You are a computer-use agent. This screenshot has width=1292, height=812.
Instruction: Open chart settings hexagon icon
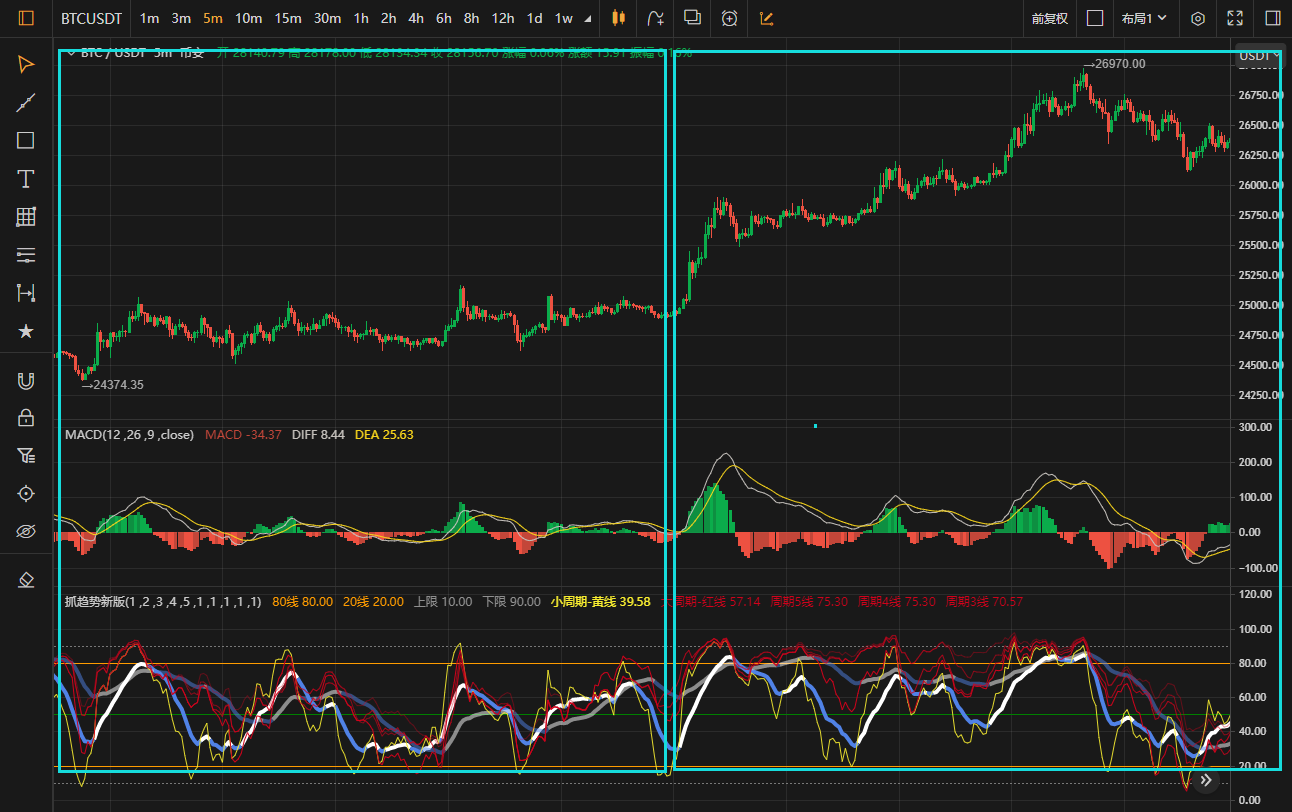click(1198, 18)
